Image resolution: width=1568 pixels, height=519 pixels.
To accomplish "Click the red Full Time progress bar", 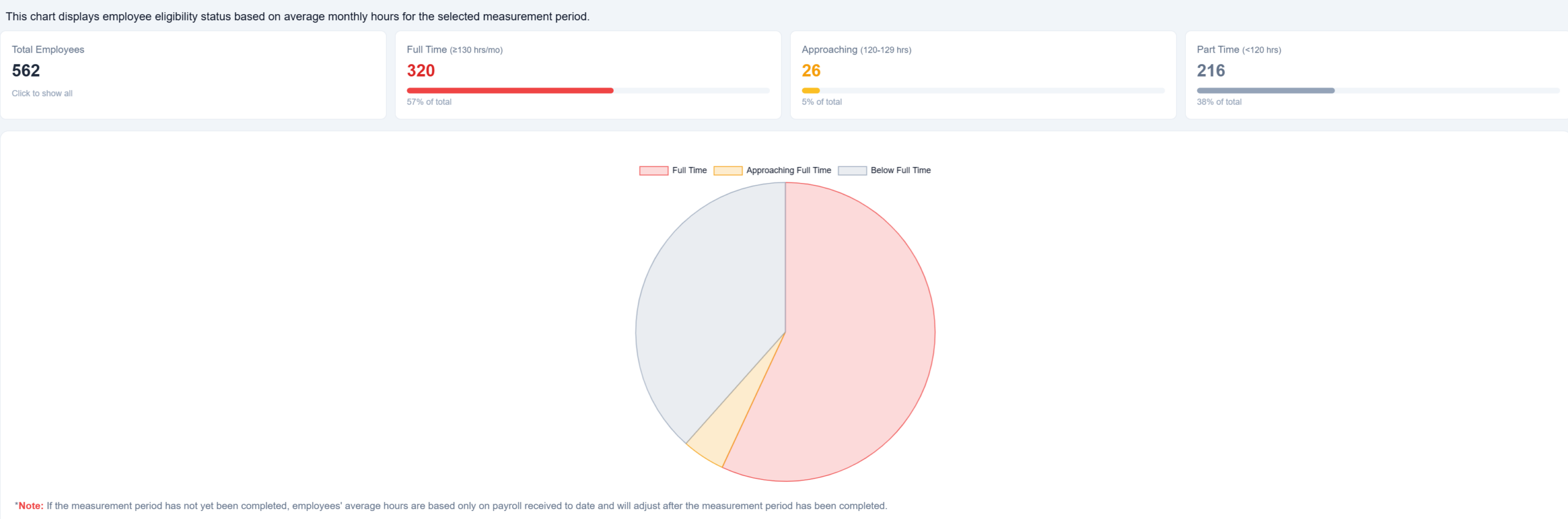I will tap(510, 91).
